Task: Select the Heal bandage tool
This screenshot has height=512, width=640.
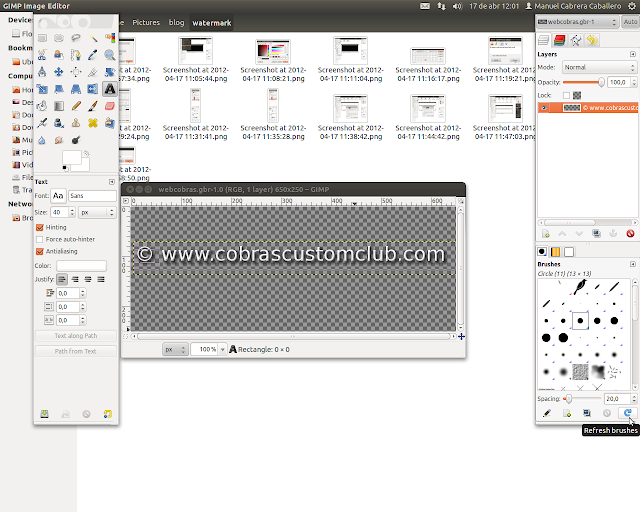Action: coord(93,123)
